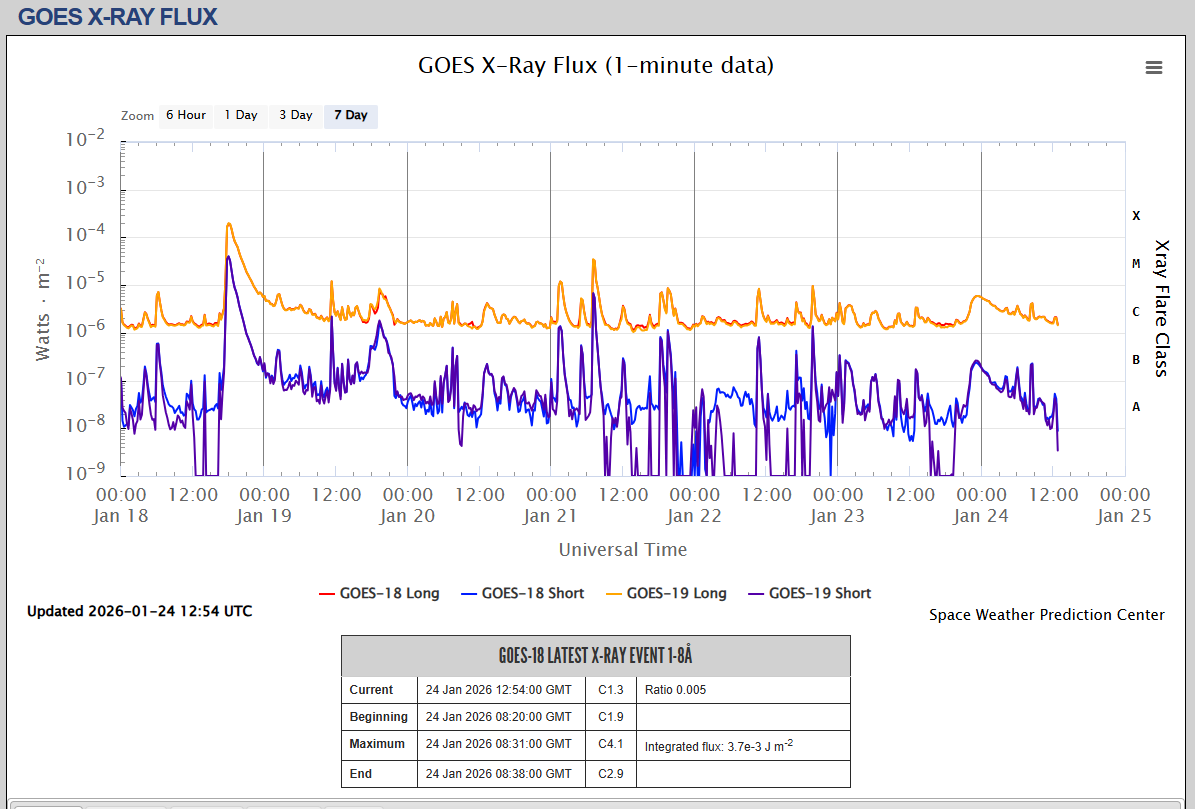Switch zoom to 3 Day view

point(295,116)
